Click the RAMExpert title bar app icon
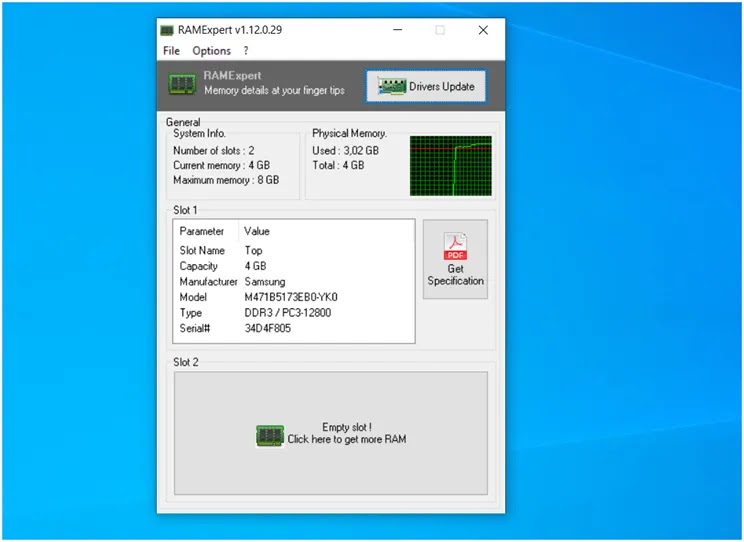The width and height of the screenshot is (744, 542). pos(167,30)
